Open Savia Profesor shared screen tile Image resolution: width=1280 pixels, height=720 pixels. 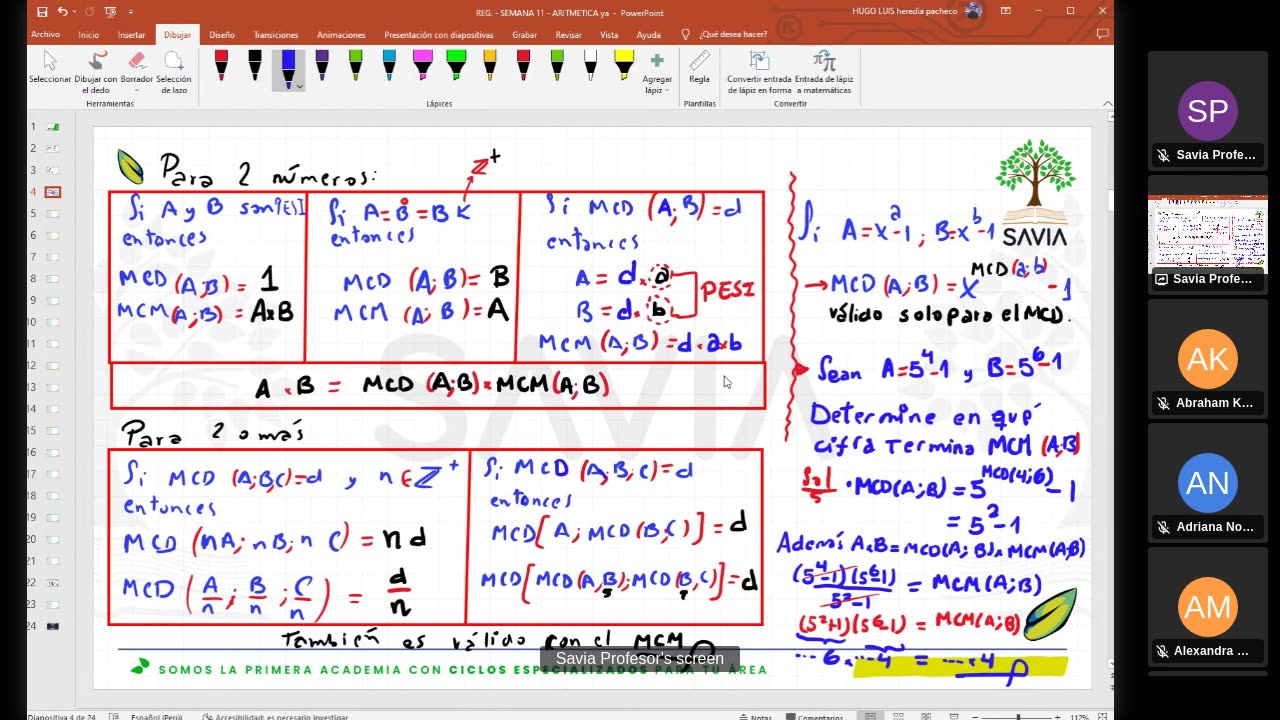click(1207, 234)
